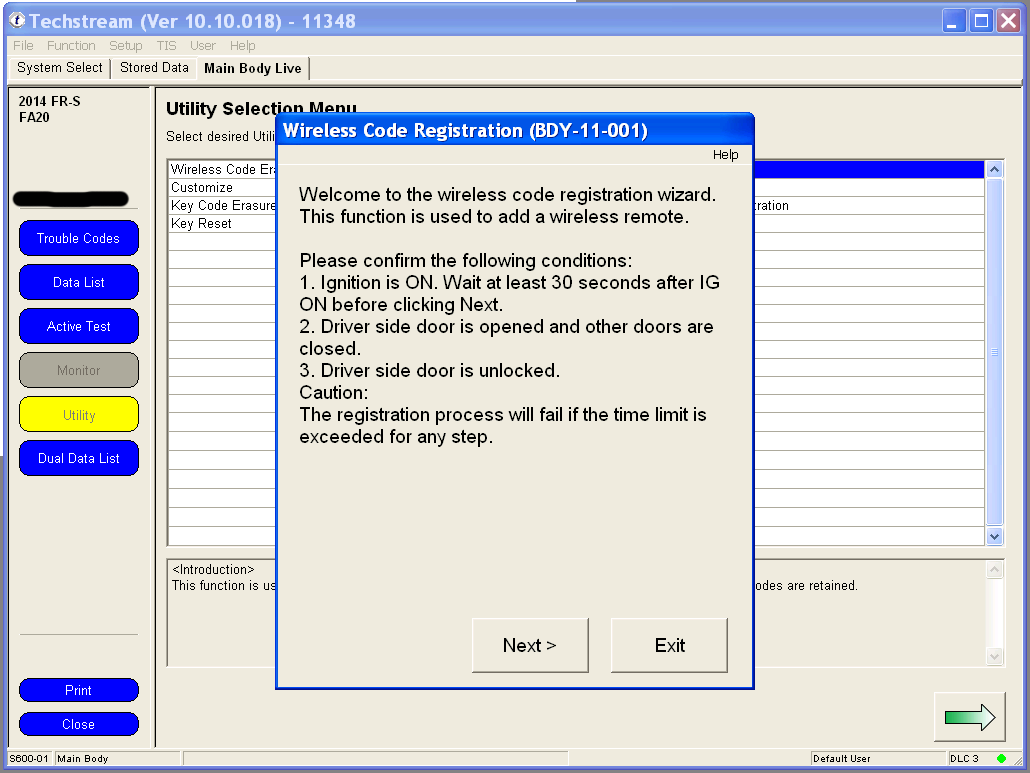Open the Data List view

(x=78, y=282)
